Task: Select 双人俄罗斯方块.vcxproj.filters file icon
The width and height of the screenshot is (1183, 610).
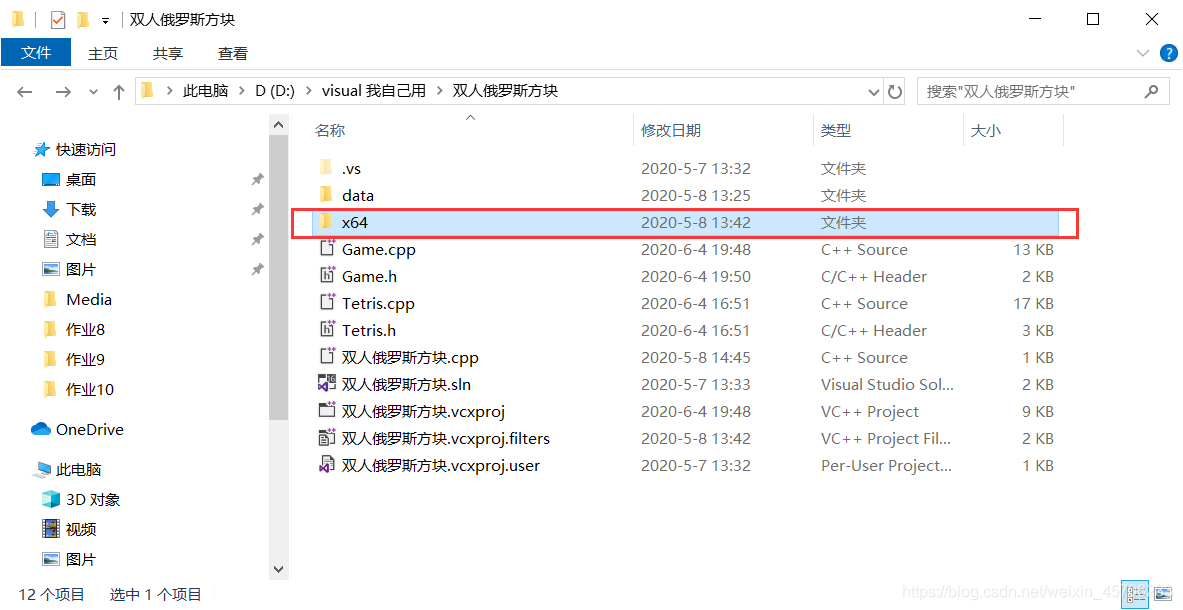Action: [327, 437]
